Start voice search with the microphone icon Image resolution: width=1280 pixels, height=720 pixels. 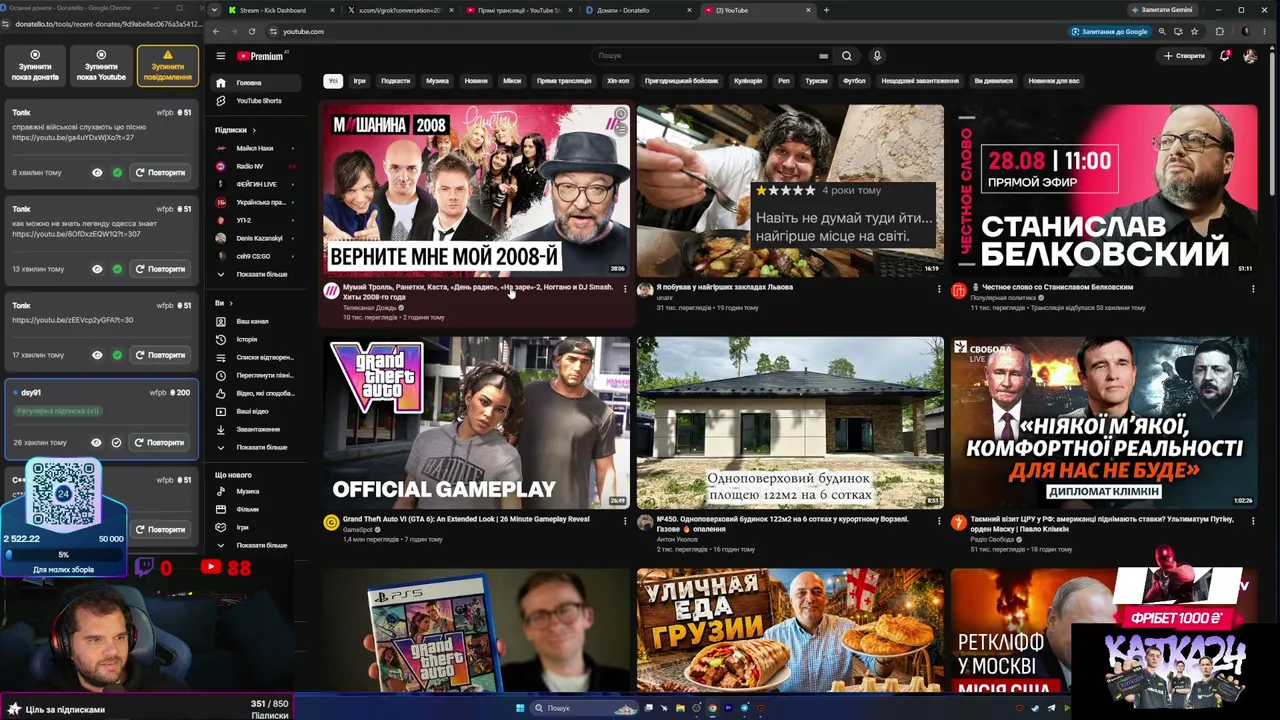click(x=877, y=56)
